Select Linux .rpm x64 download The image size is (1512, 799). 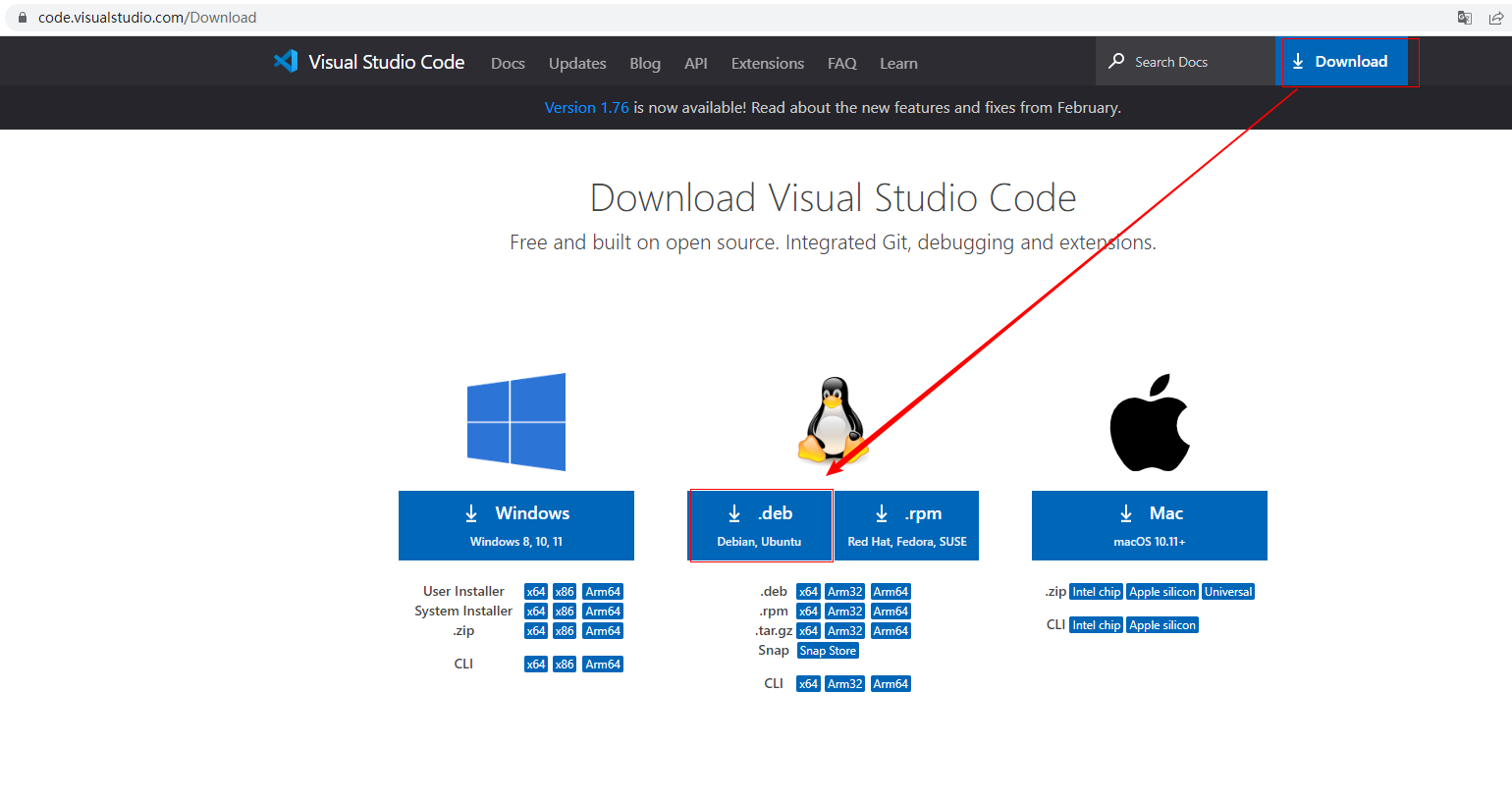808,612
